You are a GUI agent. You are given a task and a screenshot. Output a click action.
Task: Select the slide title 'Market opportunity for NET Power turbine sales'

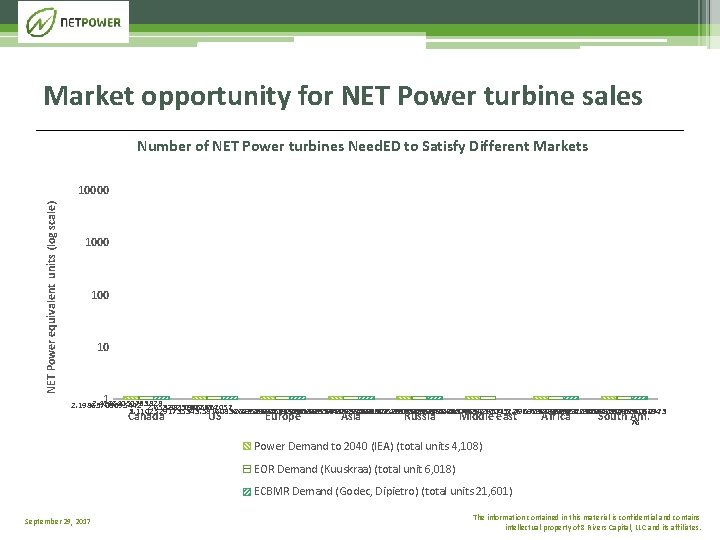pyautogui.click(x=343, y=96)
